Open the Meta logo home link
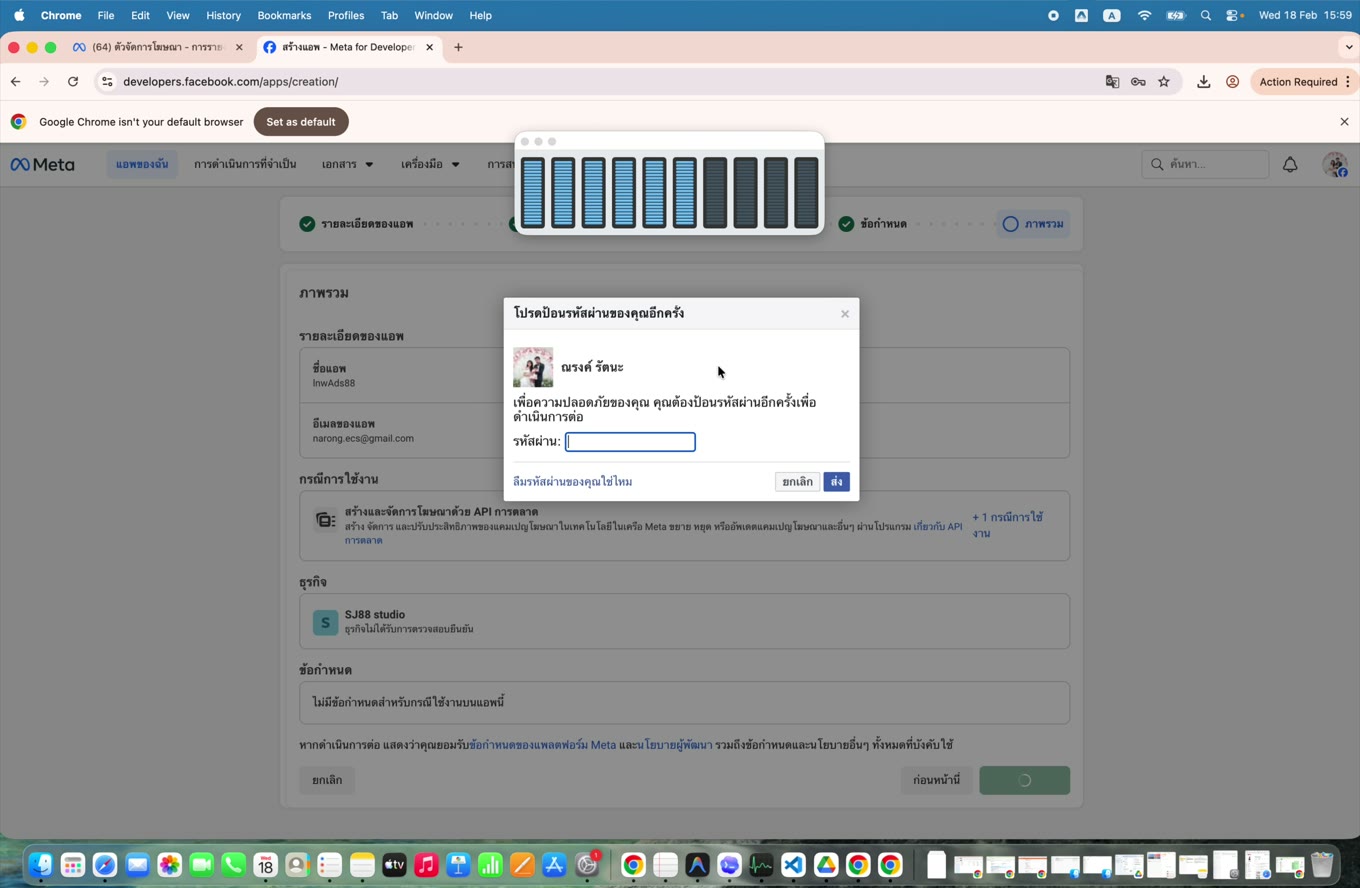1360x888 pixels. coord(42,165)
